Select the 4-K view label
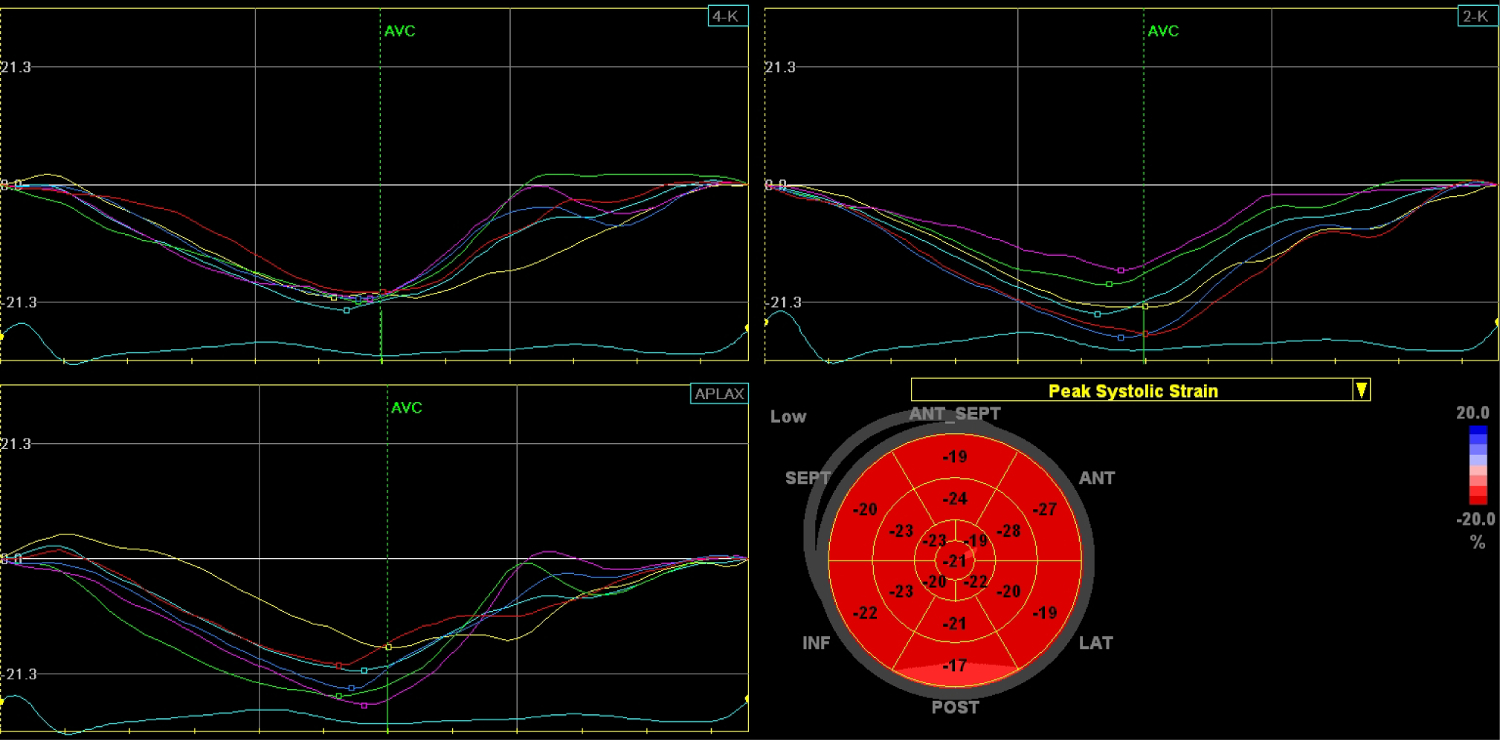This screenshot has width=1500, height=740. click(726, 17)
